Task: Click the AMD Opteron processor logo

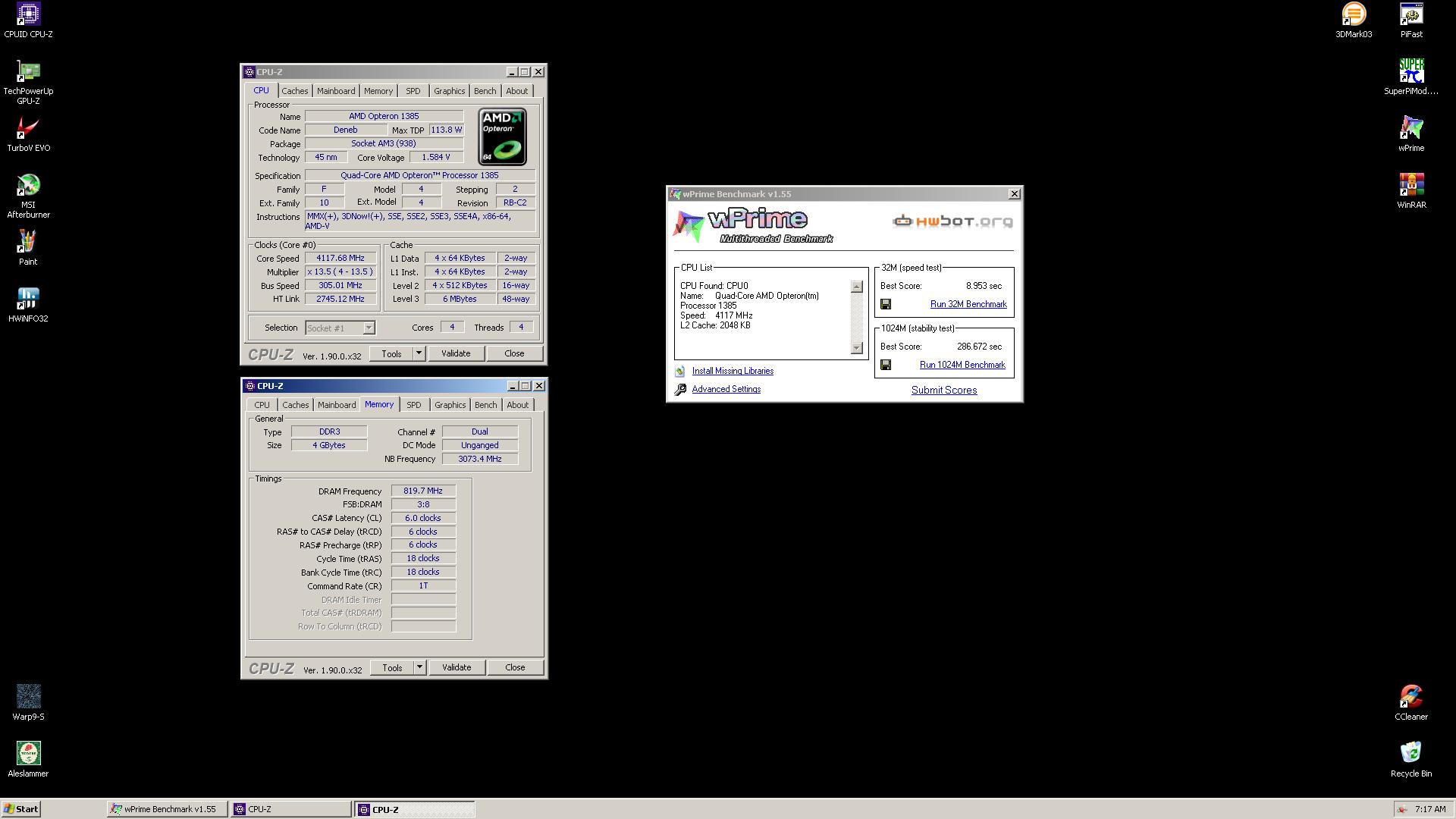Action: (x=502, y=136)
